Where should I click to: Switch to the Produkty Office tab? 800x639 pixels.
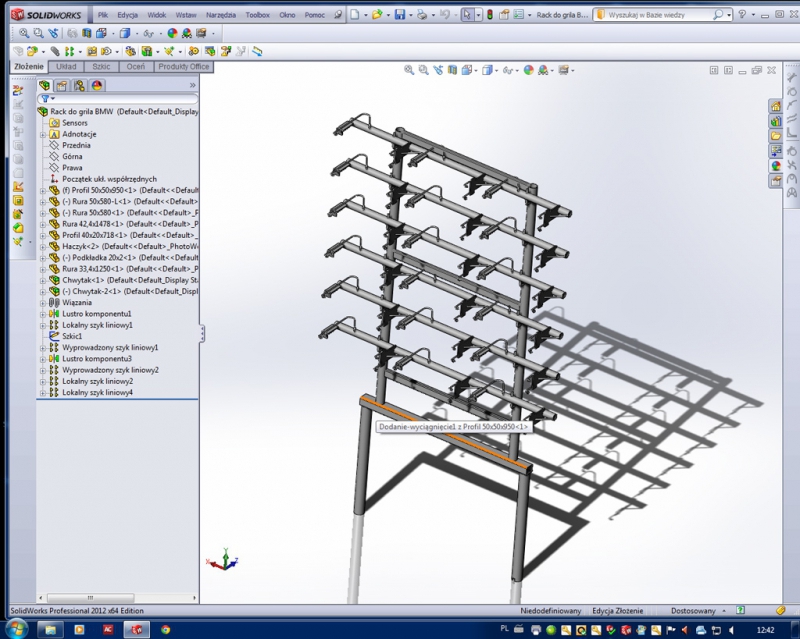(184, 67)
